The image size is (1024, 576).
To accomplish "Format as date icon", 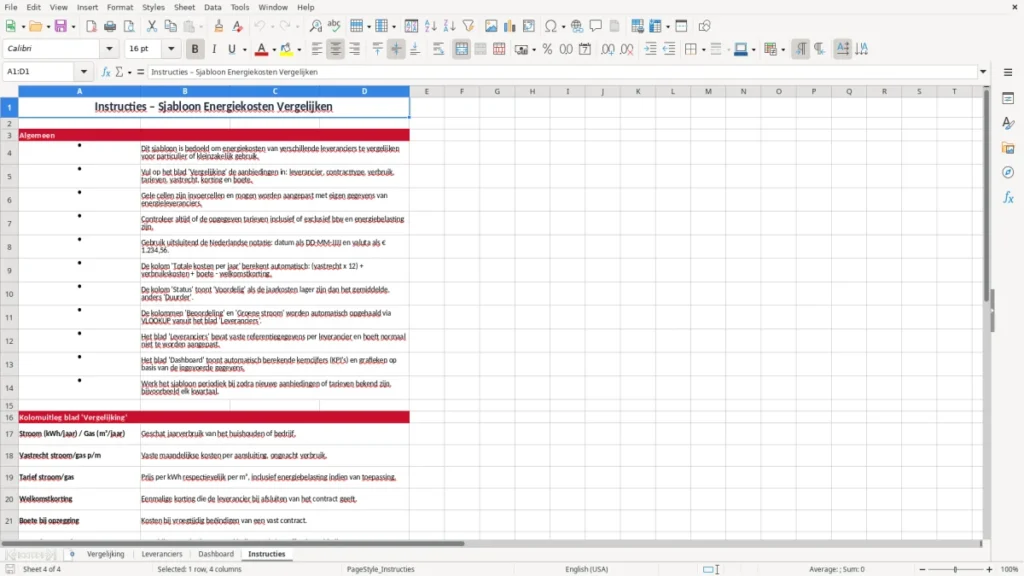I will point(585,49).
